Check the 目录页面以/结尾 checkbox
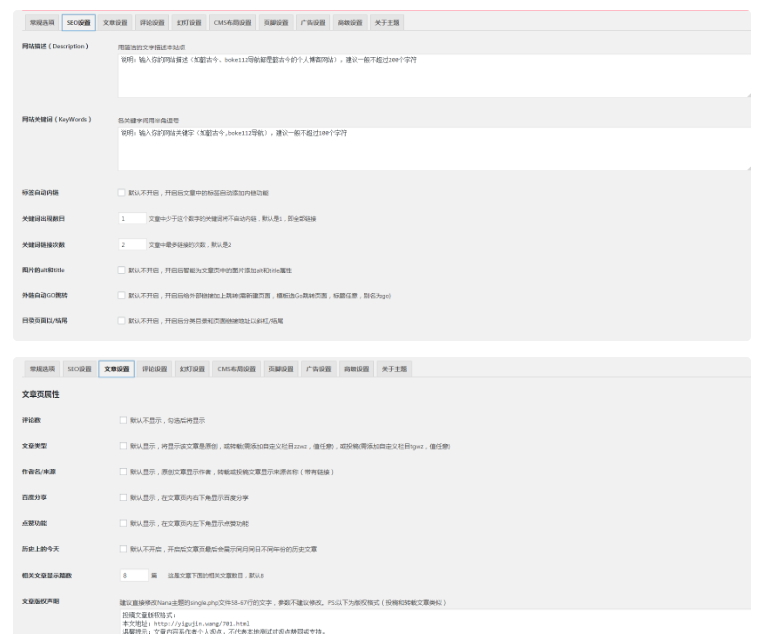 tap(122, 321)
